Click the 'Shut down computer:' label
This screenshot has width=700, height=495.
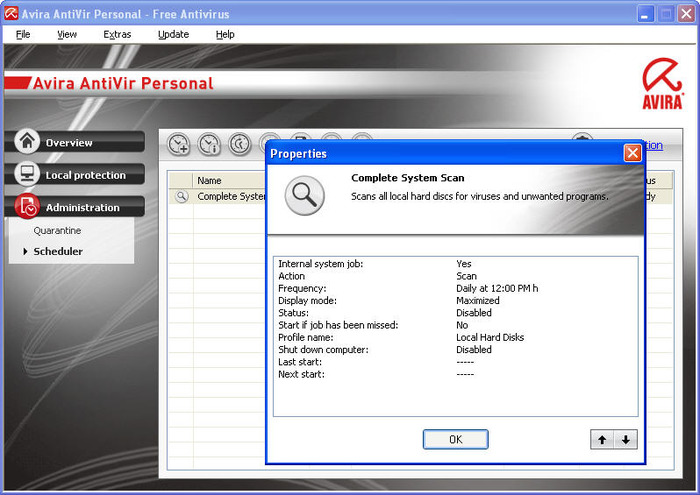click(x=323, y=349)
